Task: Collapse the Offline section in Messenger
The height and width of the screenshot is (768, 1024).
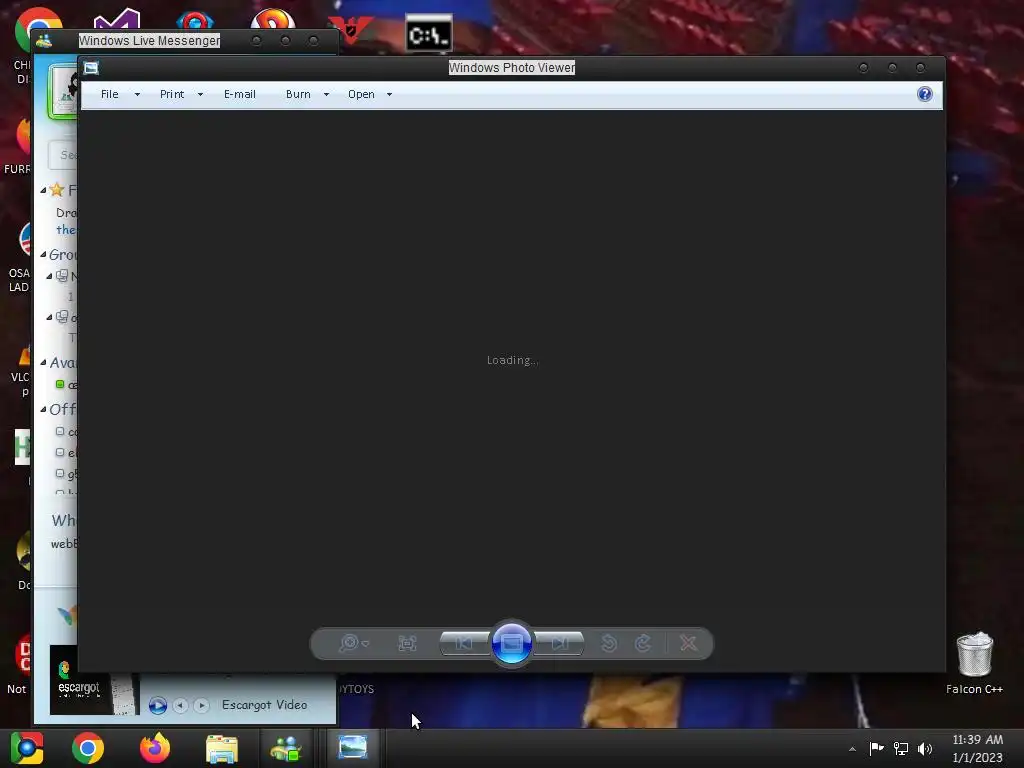Action: [x=43, y=409]
